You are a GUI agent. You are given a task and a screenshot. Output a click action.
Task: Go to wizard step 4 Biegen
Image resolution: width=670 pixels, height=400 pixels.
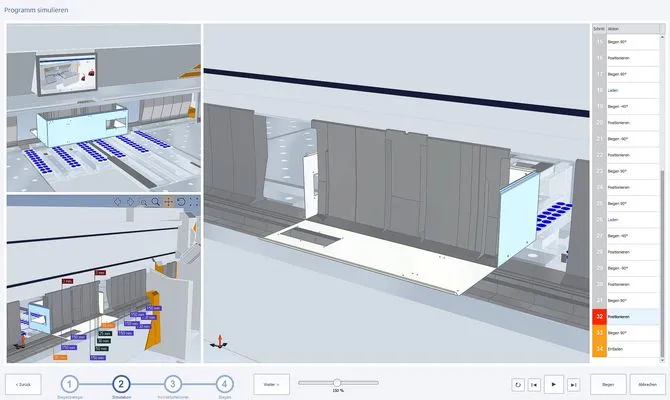tap(225, 383)
